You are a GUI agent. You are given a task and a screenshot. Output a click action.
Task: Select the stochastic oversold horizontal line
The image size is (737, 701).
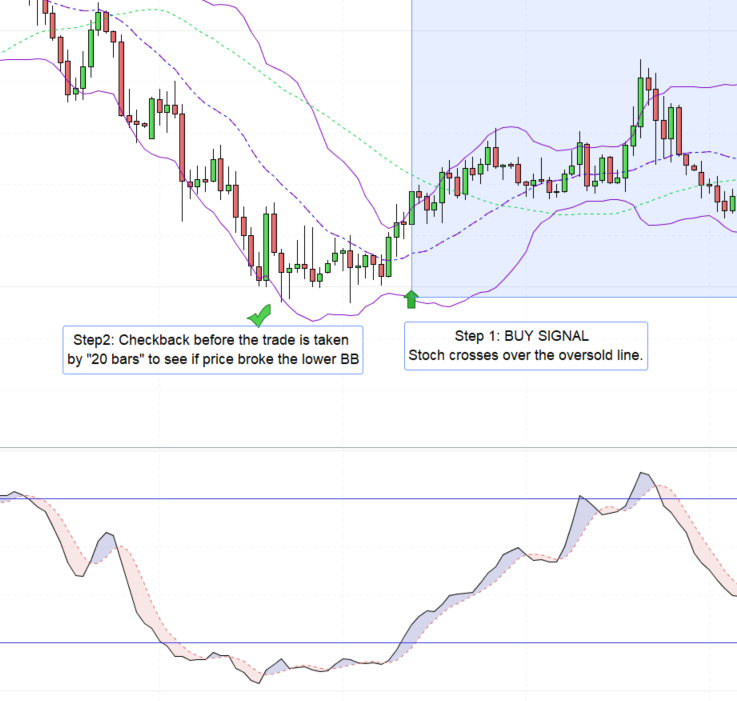click(x=368, y=642)
